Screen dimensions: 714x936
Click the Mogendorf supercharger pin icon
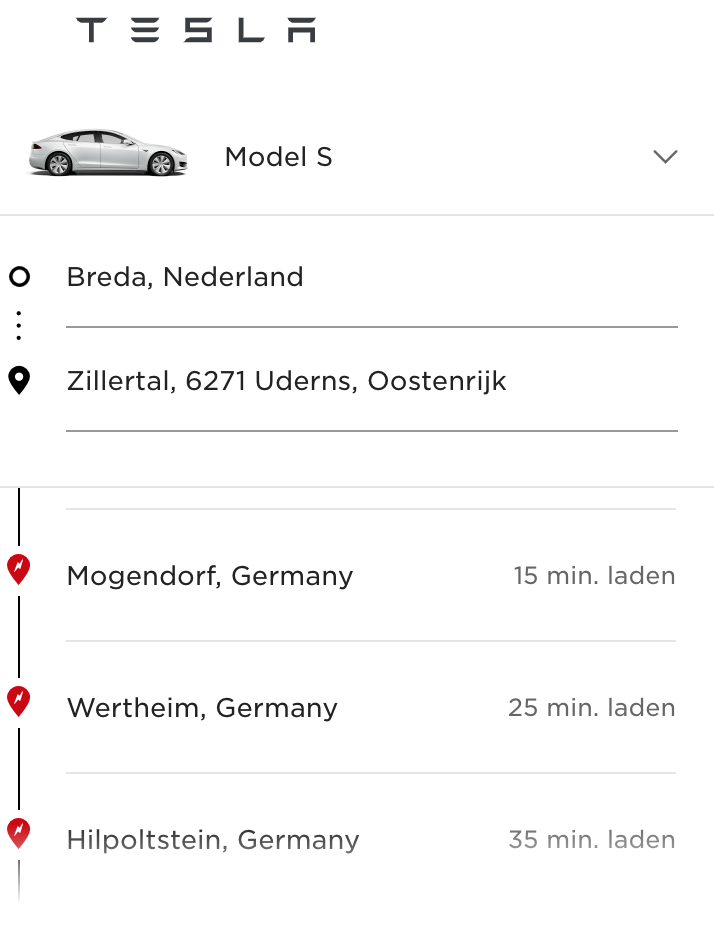(19, 569)
